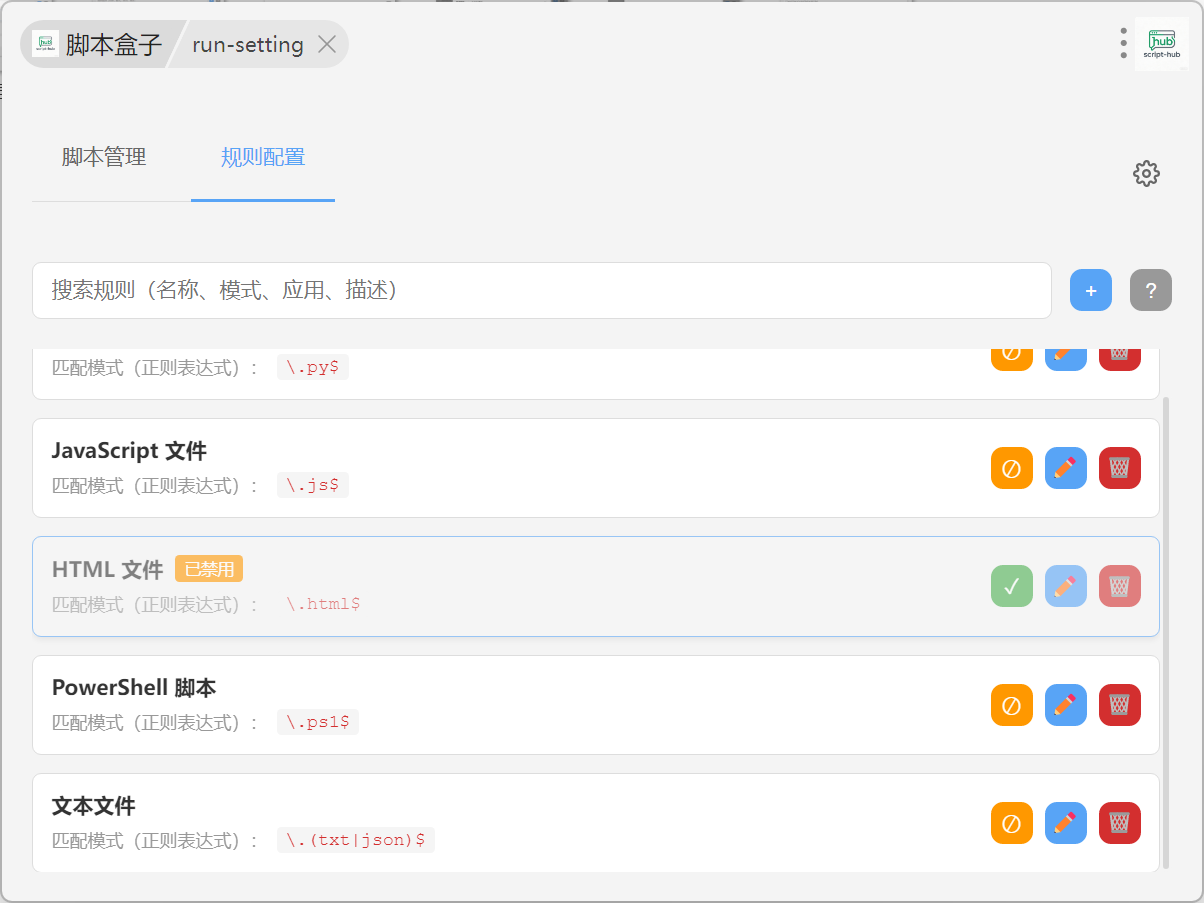Delete the \.py$ rule
This screenshot has width=1204, height=903.
pos(1120,359)
